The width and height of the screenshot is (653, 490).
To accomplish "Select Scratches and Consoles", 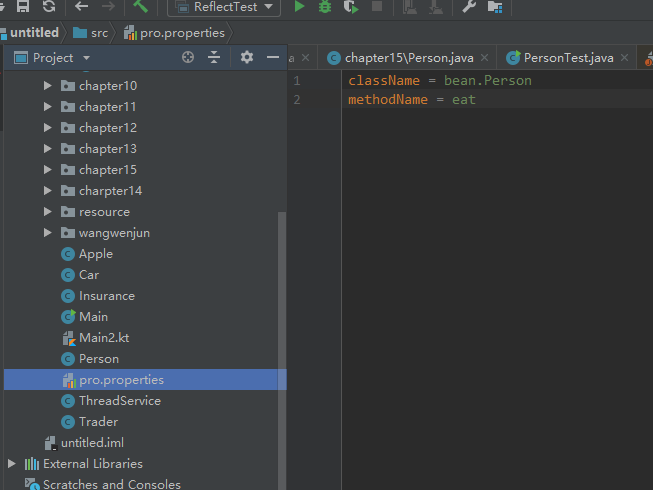I will (112, 484).
